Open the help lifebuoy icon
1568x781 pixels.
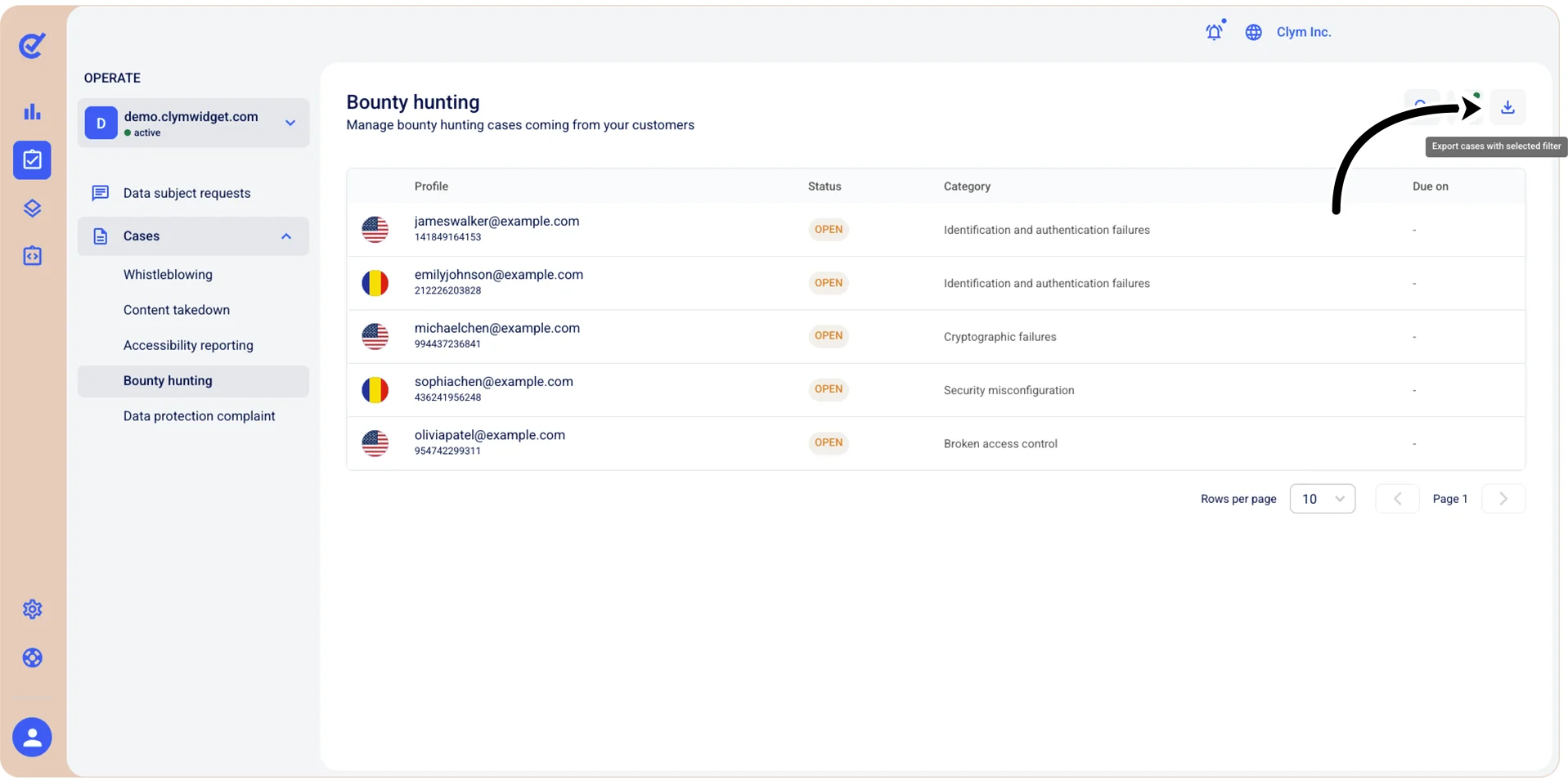32,658
